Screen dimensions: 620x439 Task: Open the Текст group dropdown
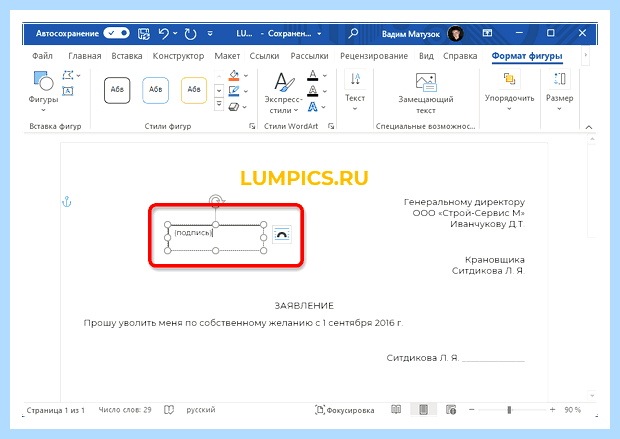pyautogui.click(x=355, y=91)
